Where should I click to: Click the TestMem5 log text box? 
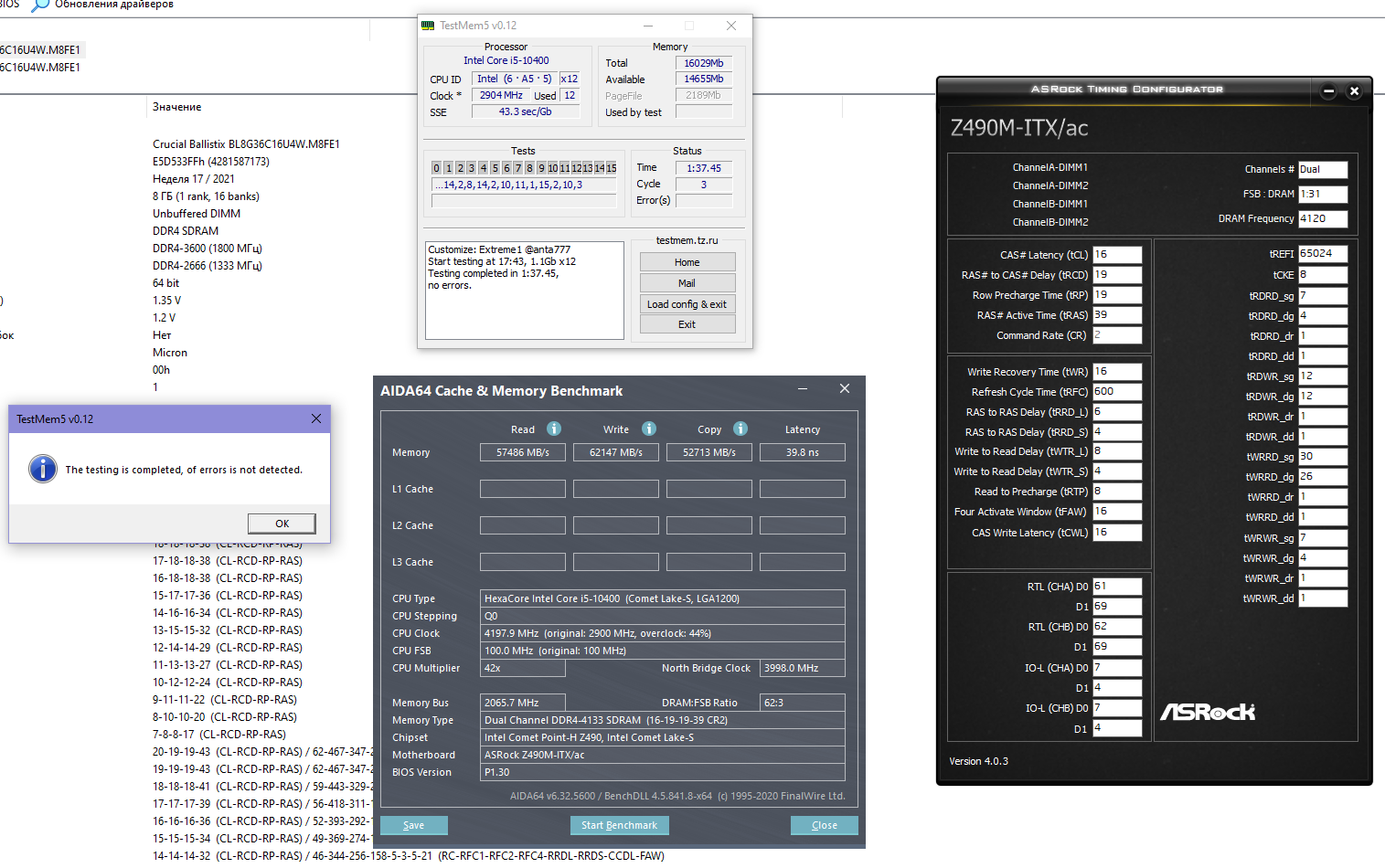click(525, 291)
